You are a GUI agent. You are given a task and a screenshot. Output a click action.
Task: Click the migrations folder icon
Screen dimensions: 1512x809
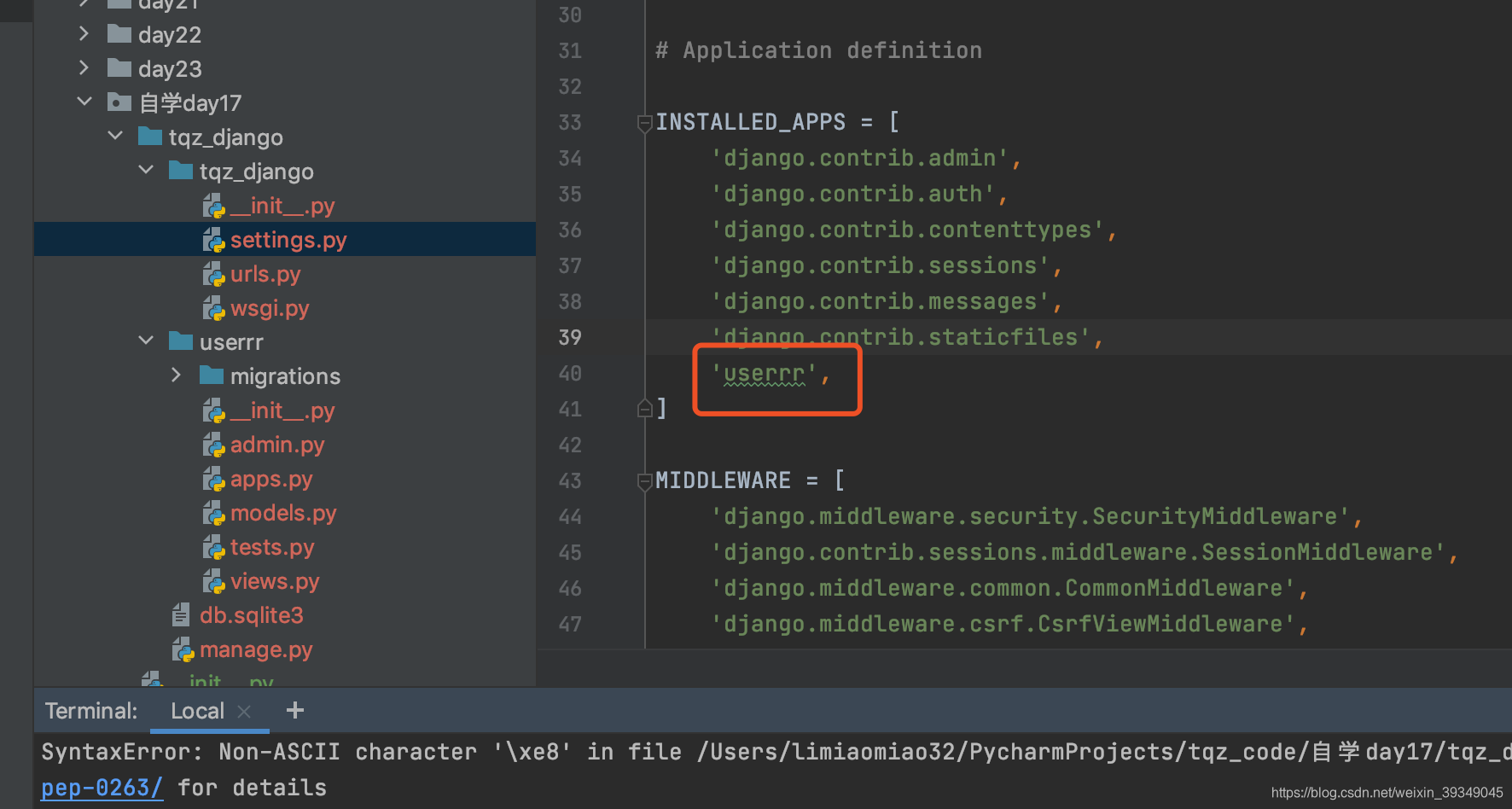212,375
